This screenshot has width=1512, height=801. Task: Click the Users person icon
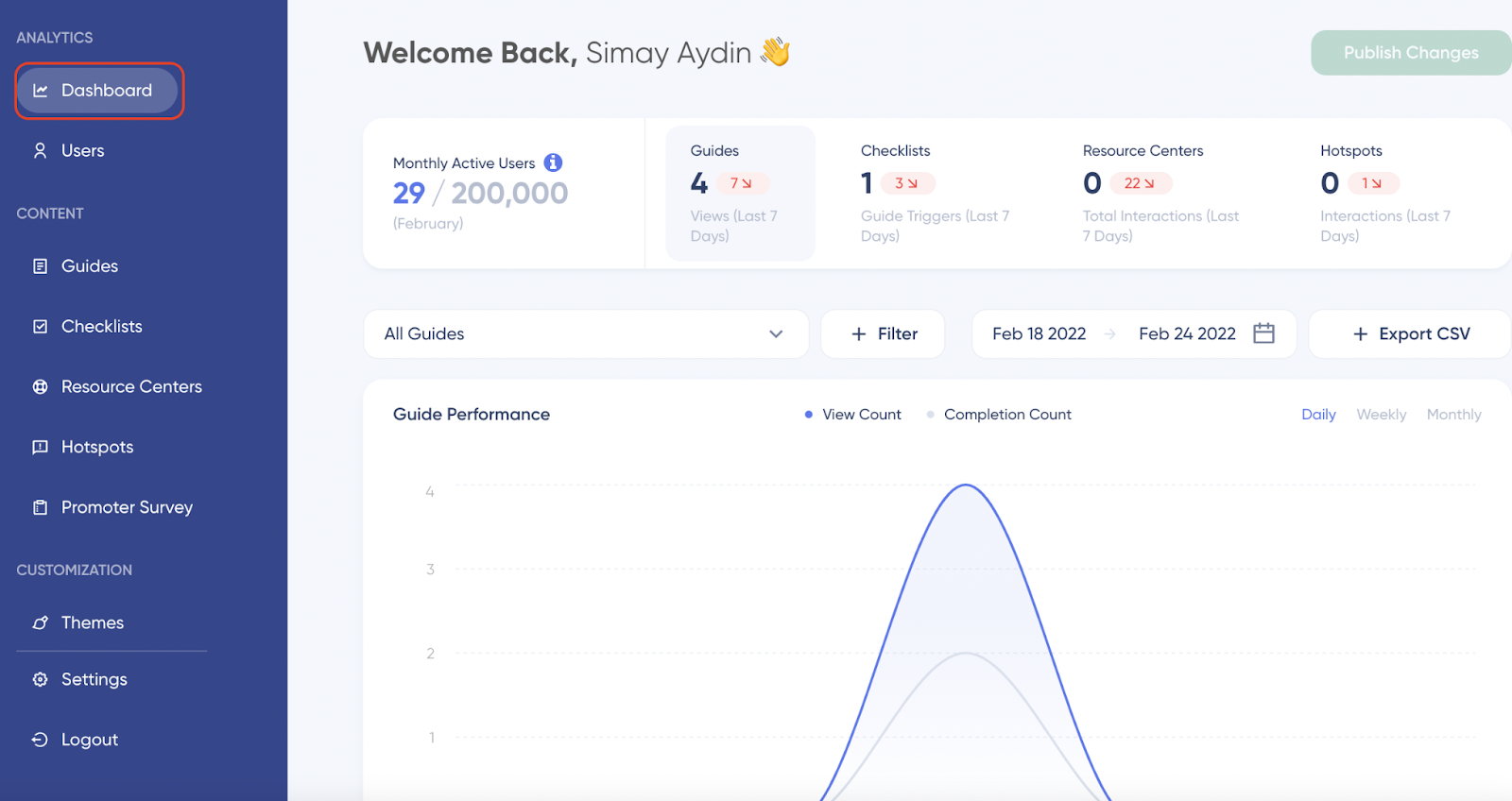(41, 151)
